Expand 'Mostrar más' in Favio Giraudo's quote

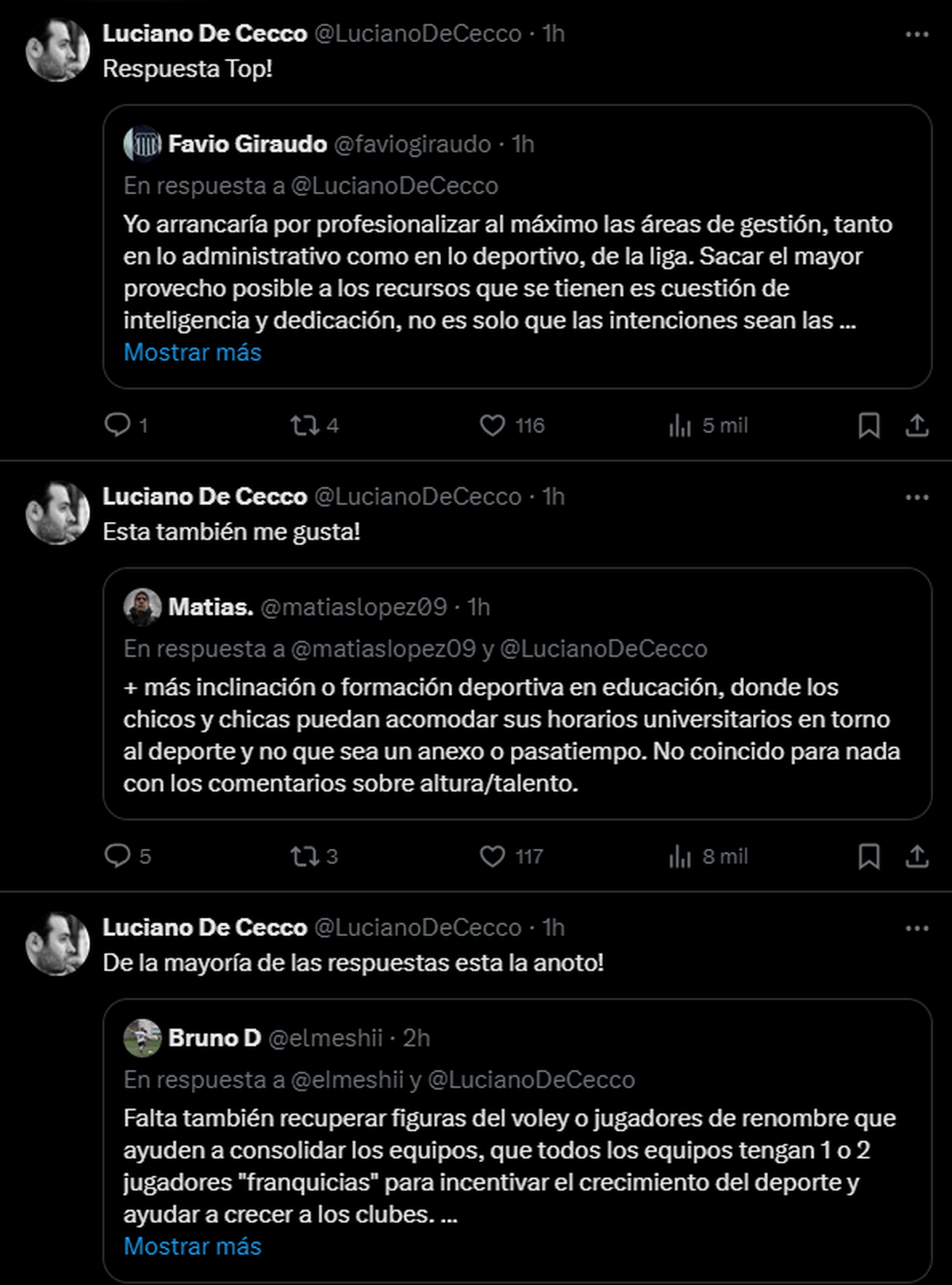pos(192,352)
